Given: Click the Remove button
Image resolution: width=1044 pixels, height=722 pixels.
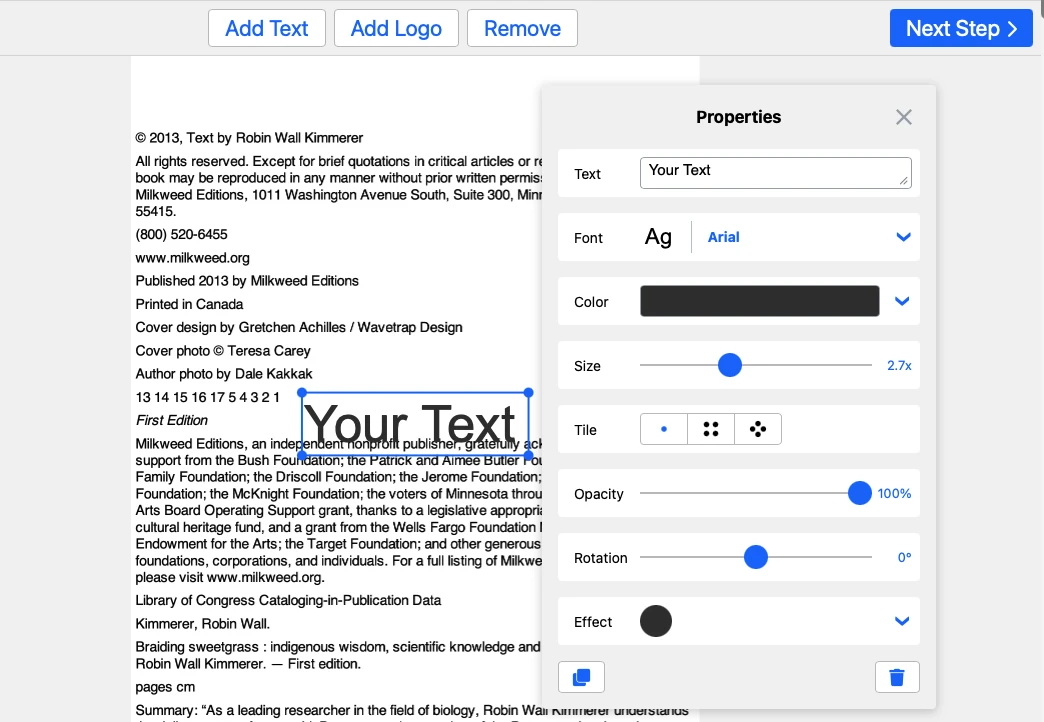Looking at the screenshot, I should (522, 28).
